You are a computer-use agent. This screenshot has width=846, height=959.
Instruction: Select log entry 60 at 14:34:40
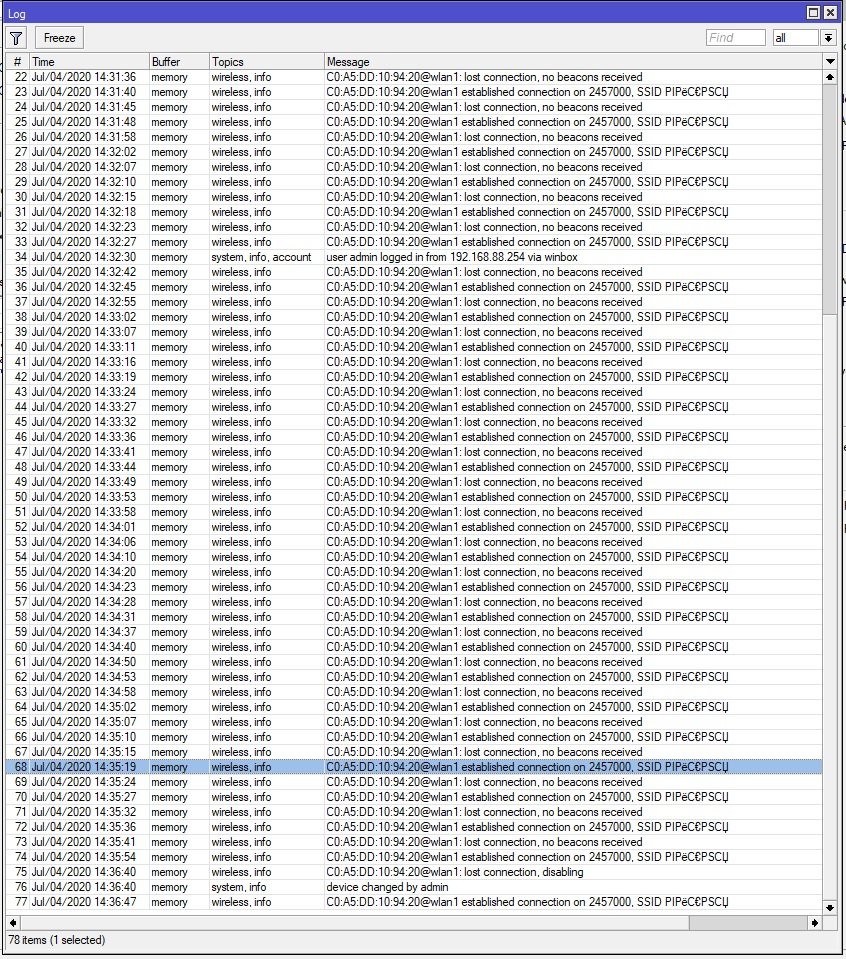(414, 647)
